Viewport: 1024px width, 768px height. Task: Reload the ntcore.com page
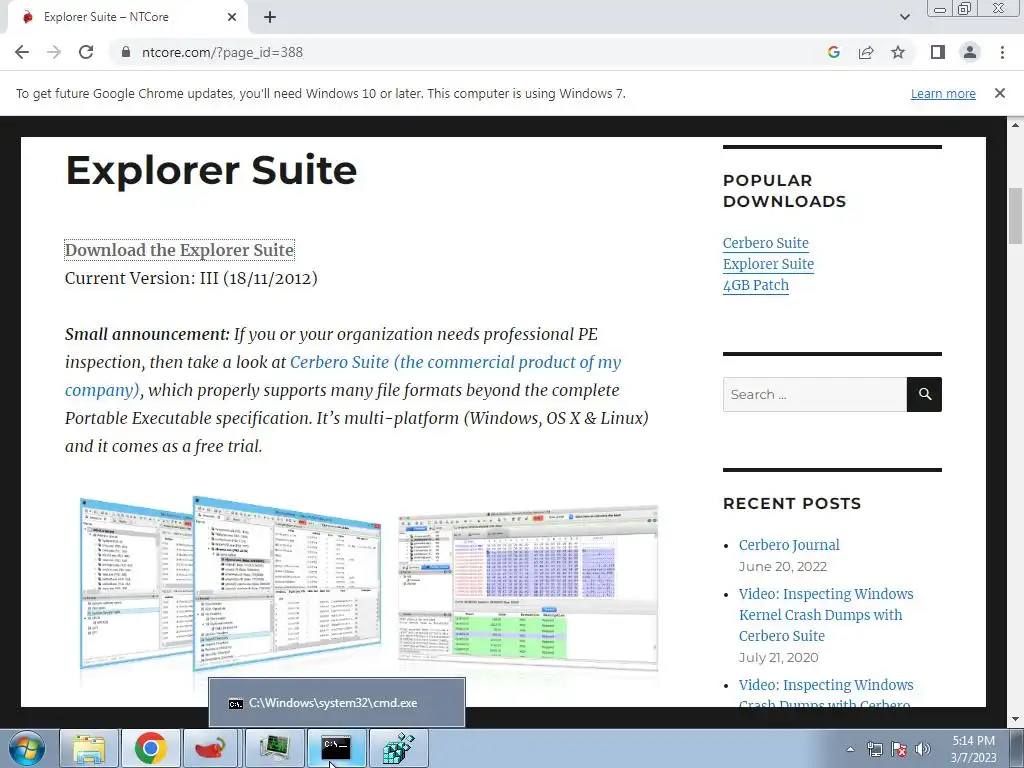pyautogui.click(x=86, y=52)
